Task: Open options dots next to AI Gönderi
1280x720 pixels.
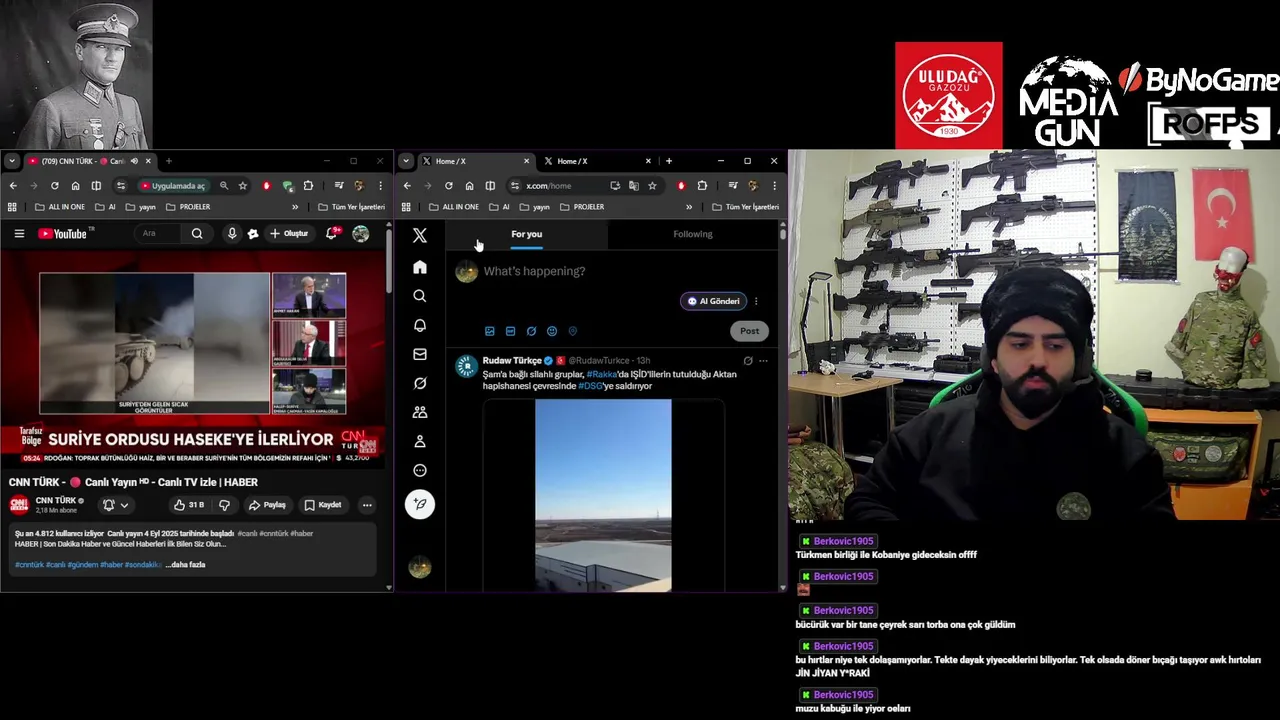Action: 756,301
